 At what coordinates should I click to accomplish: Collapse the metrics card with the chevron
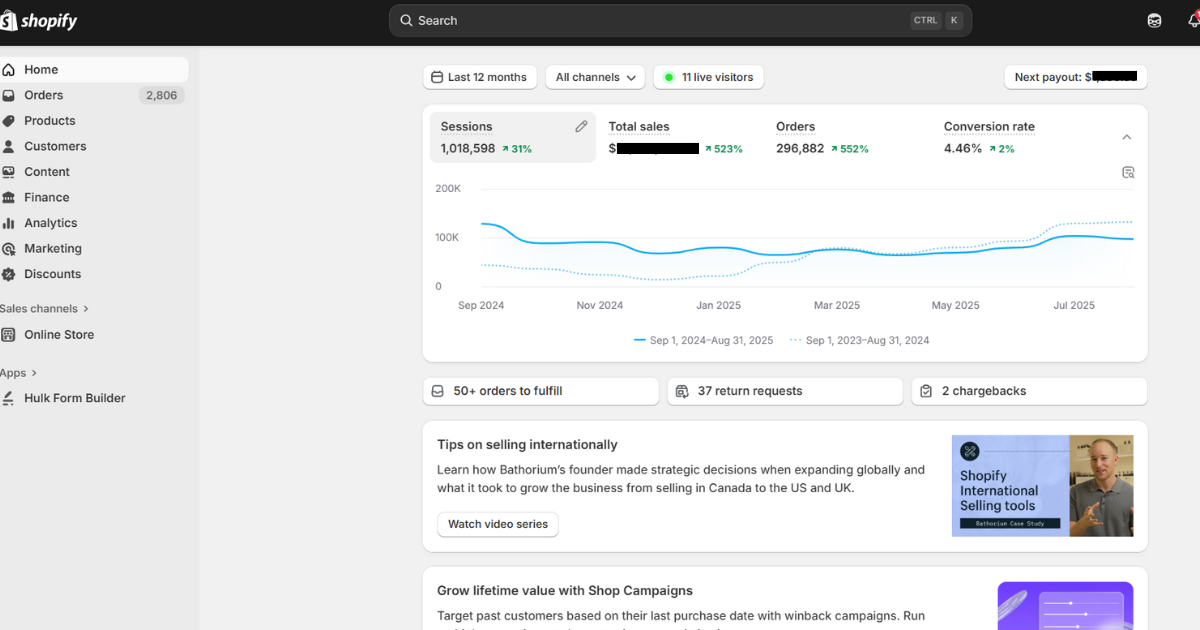click(x=1127, y=137)
